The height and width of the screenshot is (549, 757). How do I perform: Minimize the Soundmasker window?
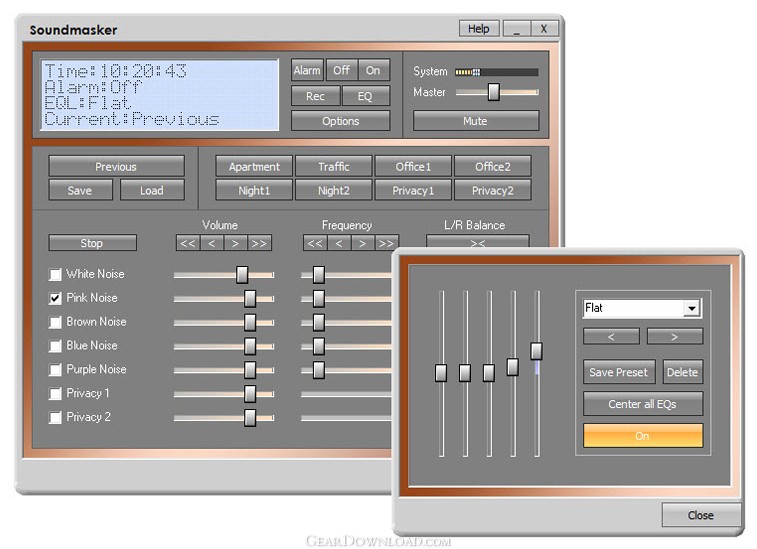click(517, 28)
